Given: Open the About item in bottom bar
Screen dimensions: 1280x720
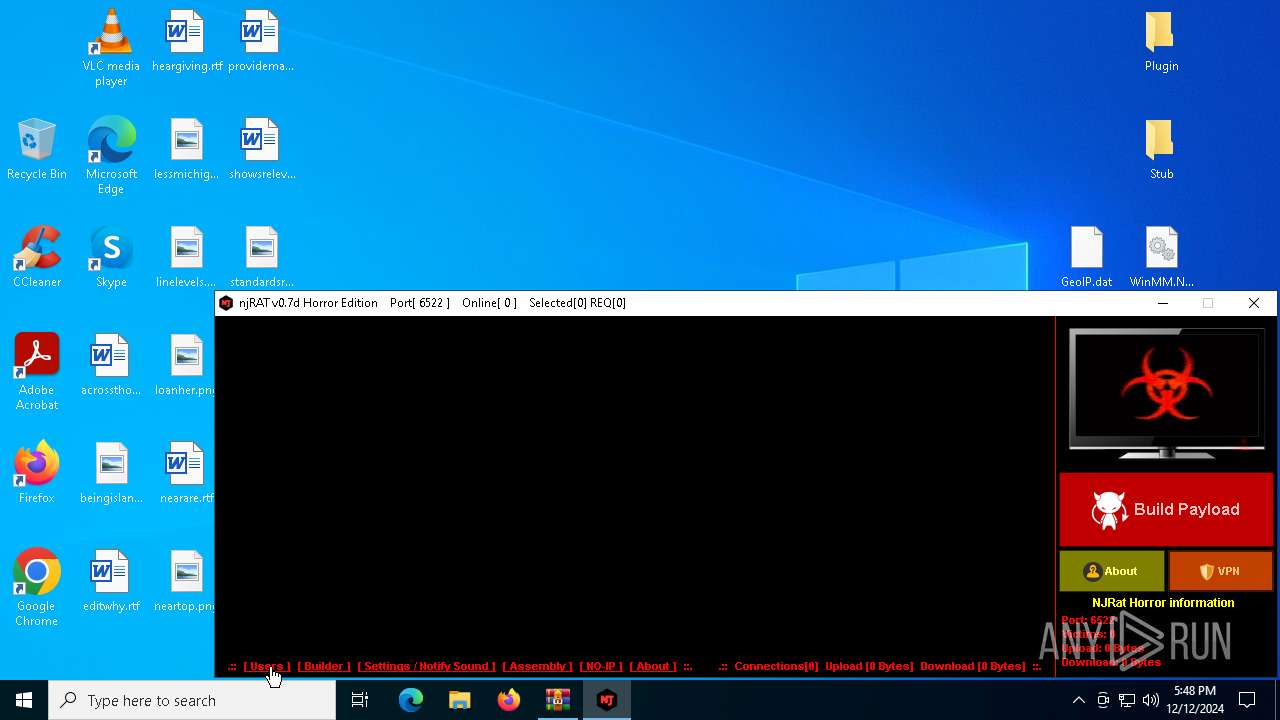Looking at the screenshot, I should click(653, 666).
